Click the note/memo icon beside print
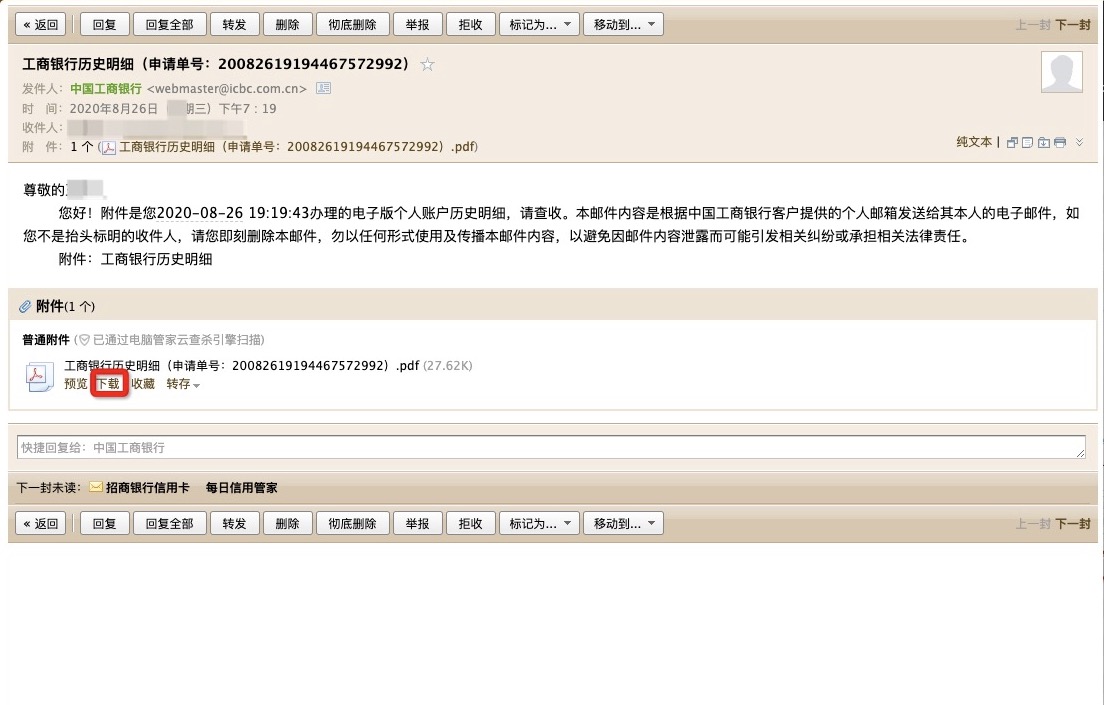Viewport: 1104px width, 705px height. 1027,142
